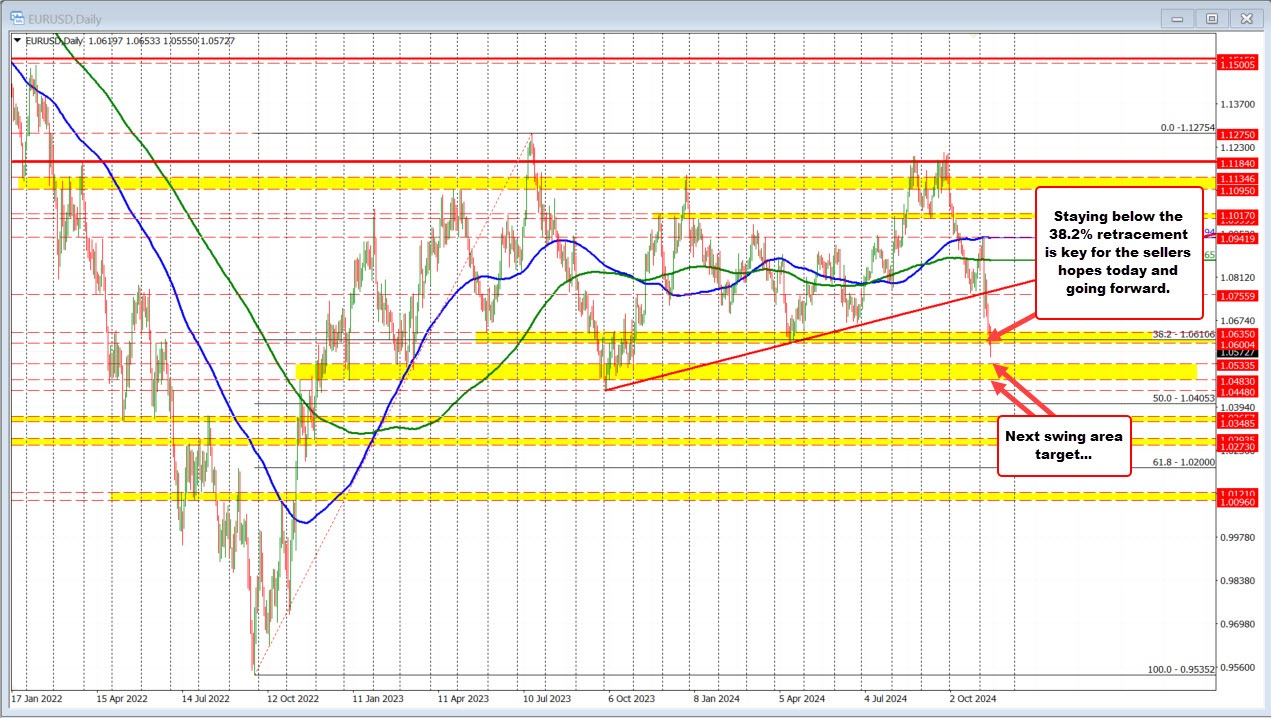Select the 1.11840 price level label
Viewport: 1271px width, 718px height.
[1236, 162]
